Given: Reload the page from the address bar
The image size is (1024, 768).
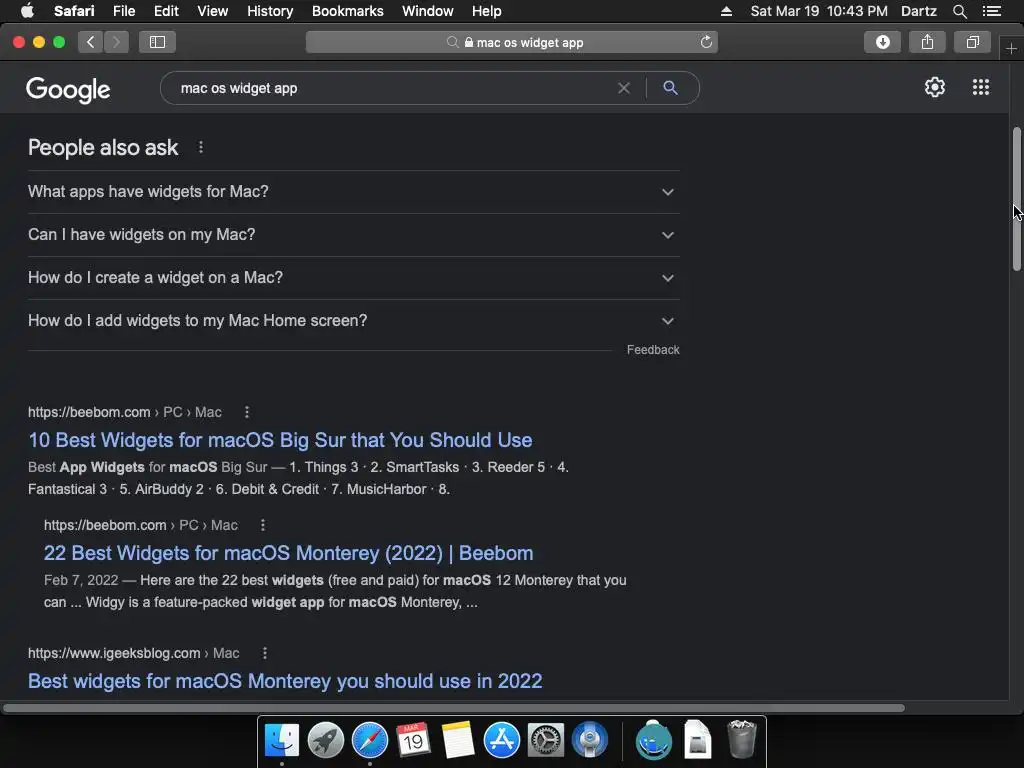Looking at the screenshot, I should (706, 42).
